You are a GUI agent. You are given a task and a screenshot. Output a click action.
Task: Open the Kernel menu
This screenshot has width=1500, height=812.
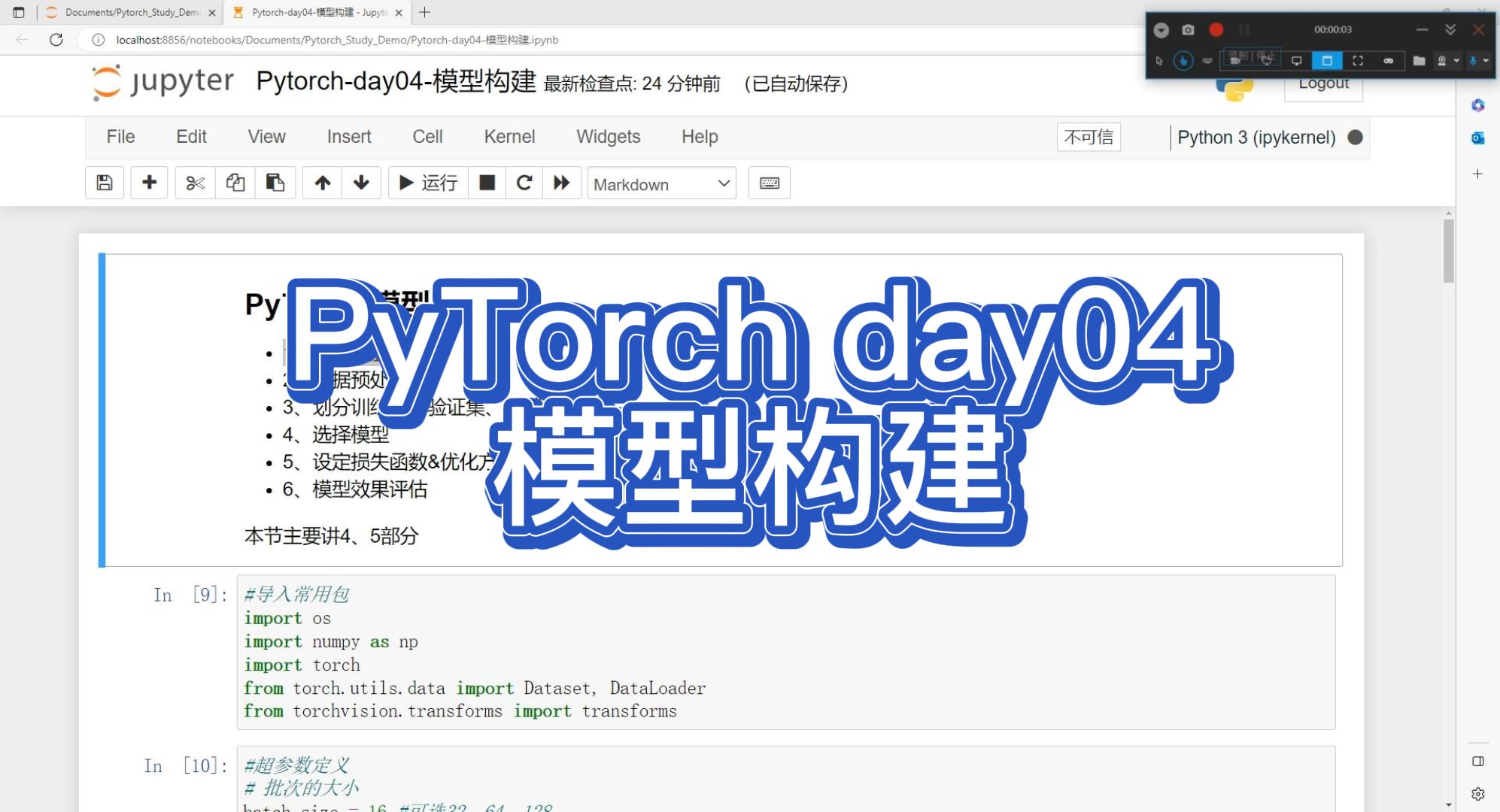point(509,137)
